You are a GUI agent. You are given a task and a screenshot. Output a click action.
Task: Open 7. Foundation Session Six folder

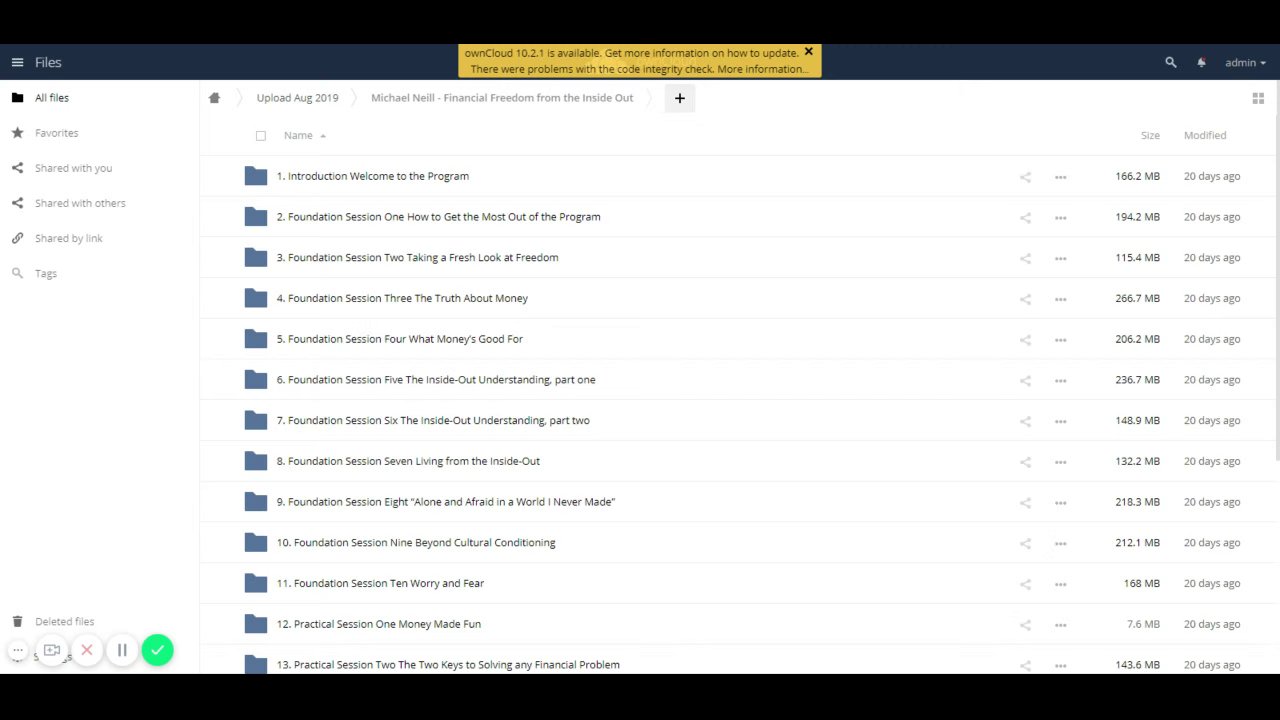[x=433, y=421]
